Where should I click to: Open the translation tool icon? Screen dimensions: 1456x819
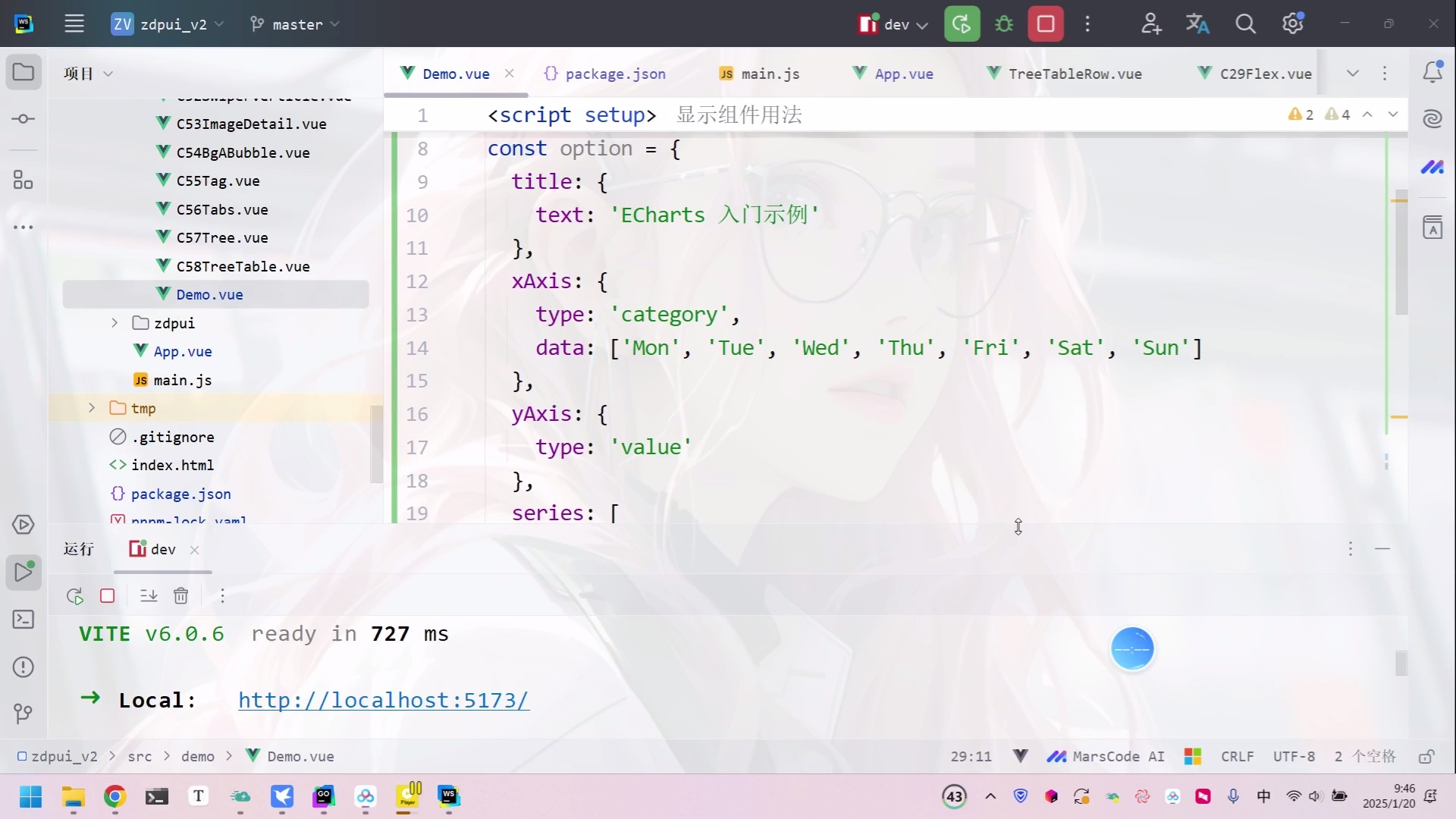click(1197, 24)
